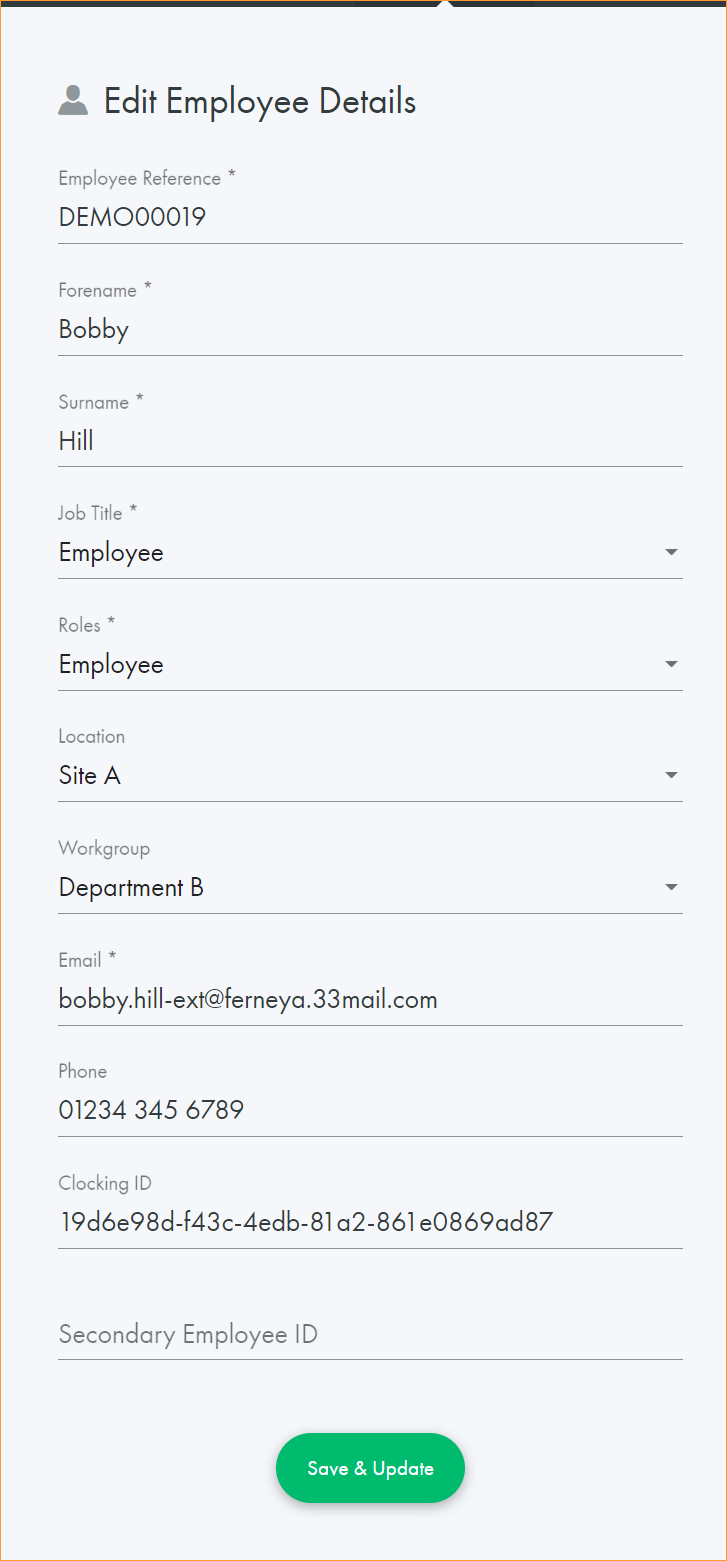Screen dimensions: 727x1561
Task: Expand the Job Title dropdown arrow
Action: [x=671, y=552]
